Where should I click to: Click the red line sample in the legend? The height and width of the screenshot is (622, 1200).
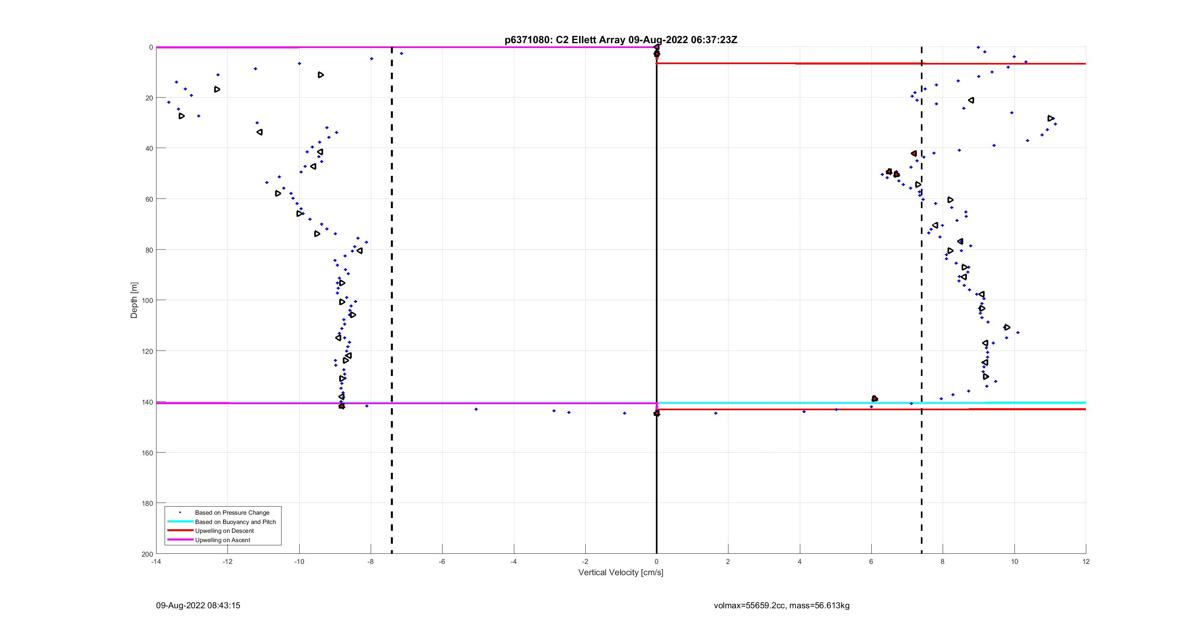tap(179, 531)
